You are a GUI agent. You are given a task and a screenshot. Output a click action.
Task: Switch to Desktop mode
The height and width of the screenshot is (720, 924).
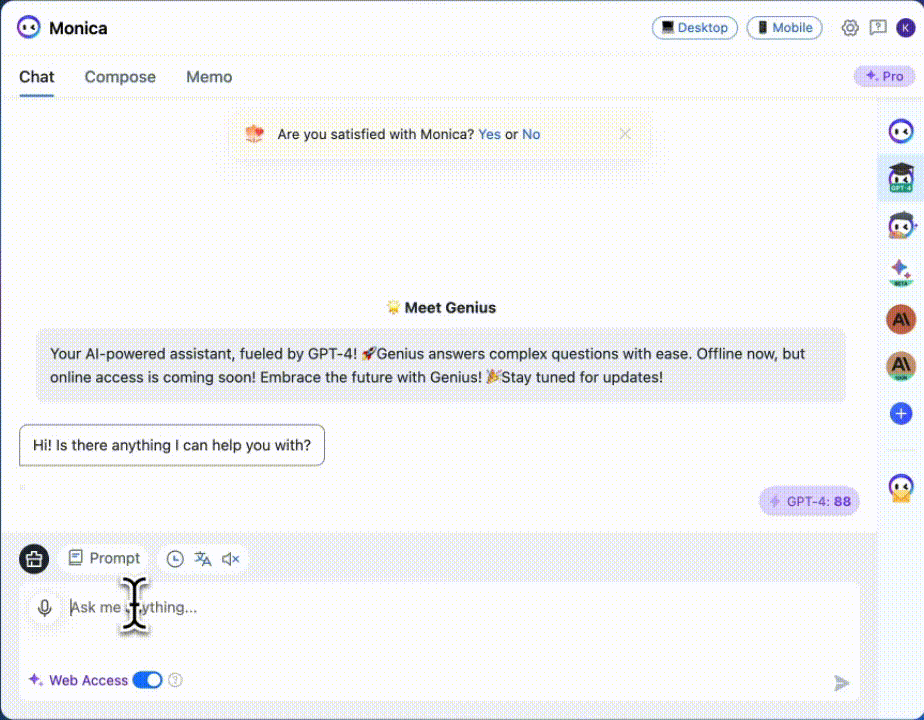pyautogui.click(x=694, y=27)
